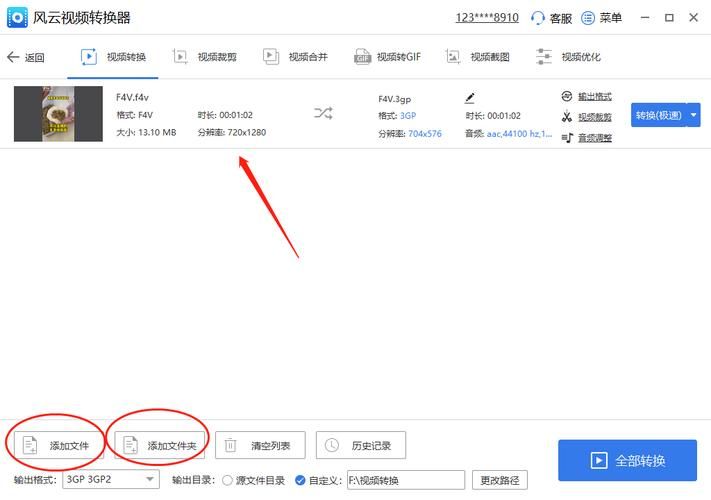Click the headset 客服 support icon
This screenshot has height=500, width=711.
[538, 18]
